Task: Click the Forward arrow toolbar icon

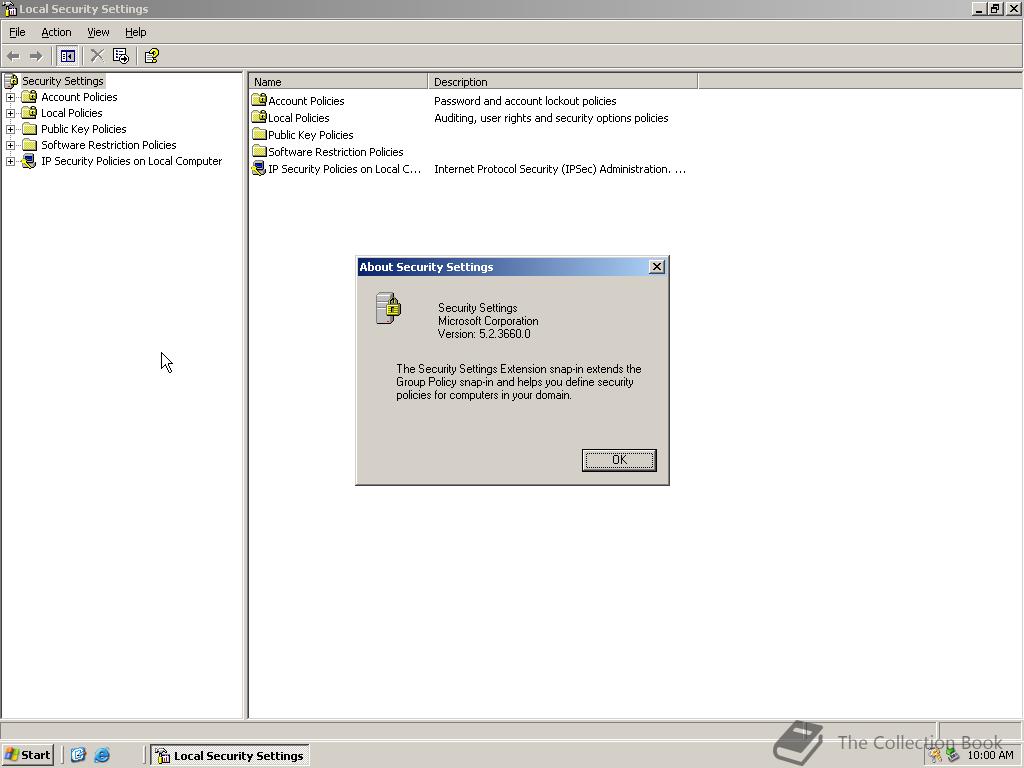Action: pyautogui.click(x=36, y=56)
